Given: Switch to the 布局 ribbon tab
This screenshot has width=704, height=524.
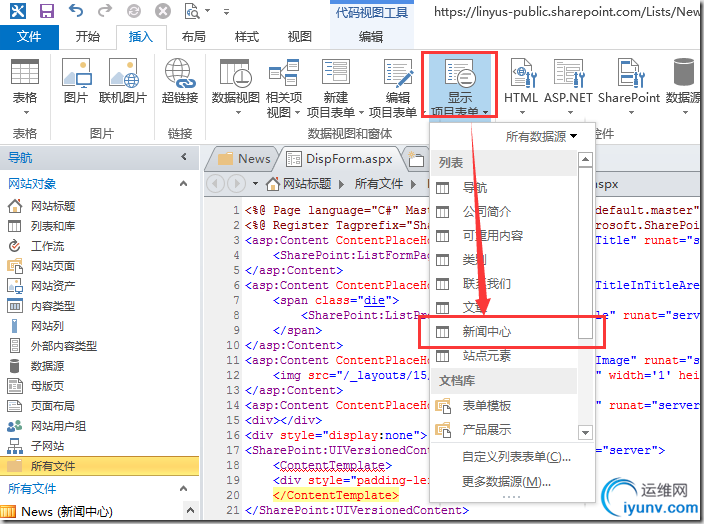Looking at the screenshot, I should pyautogui.click(x=194, y=36).
